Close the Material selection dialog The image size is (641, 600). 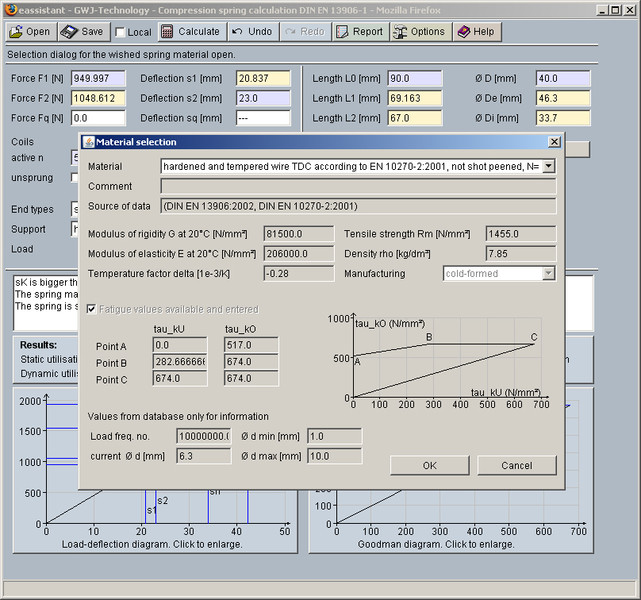[554, 142]
